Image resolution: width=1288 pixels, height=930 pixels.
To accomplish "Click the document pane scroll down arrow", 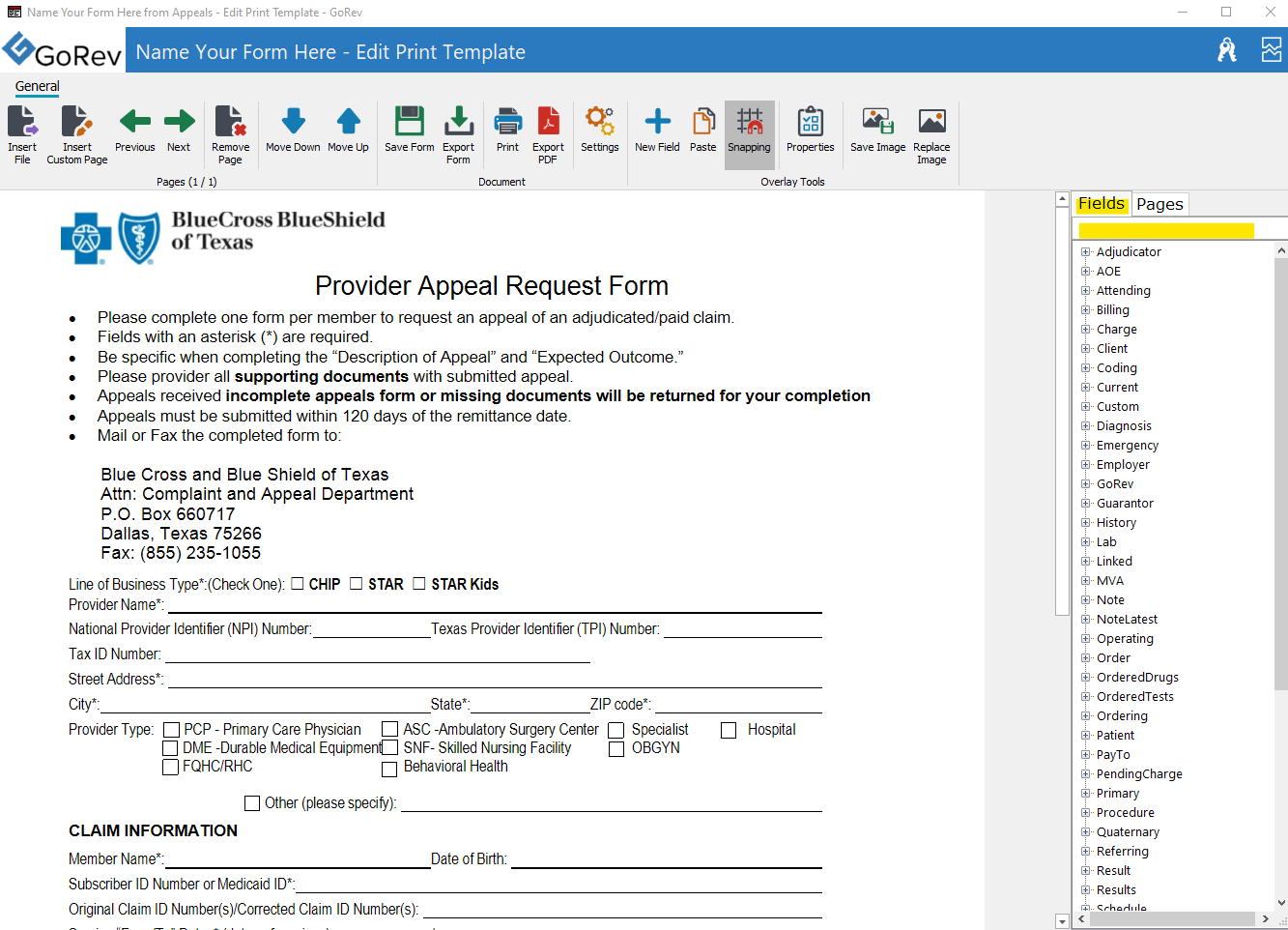I will (1062, 921).
